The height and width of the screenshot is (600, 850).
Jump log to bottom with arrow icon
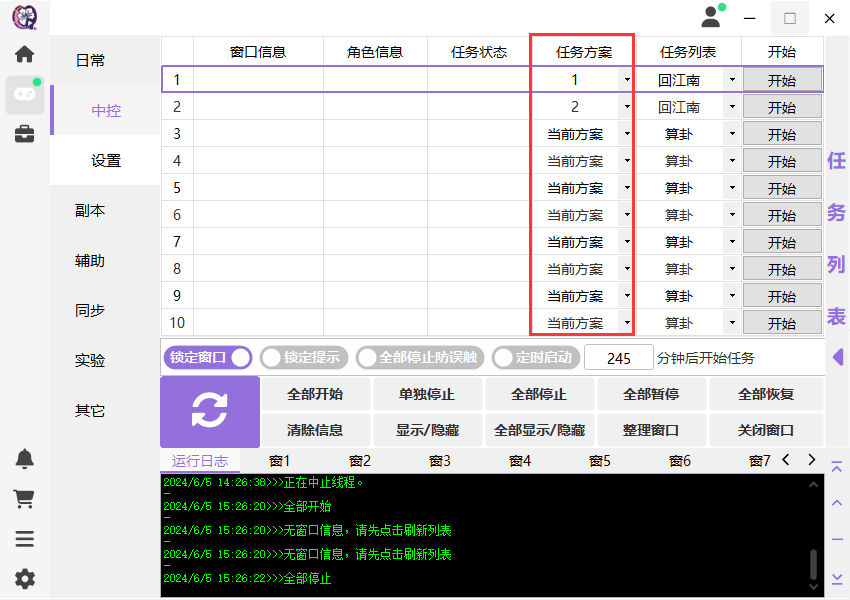(x=837, y=579)
